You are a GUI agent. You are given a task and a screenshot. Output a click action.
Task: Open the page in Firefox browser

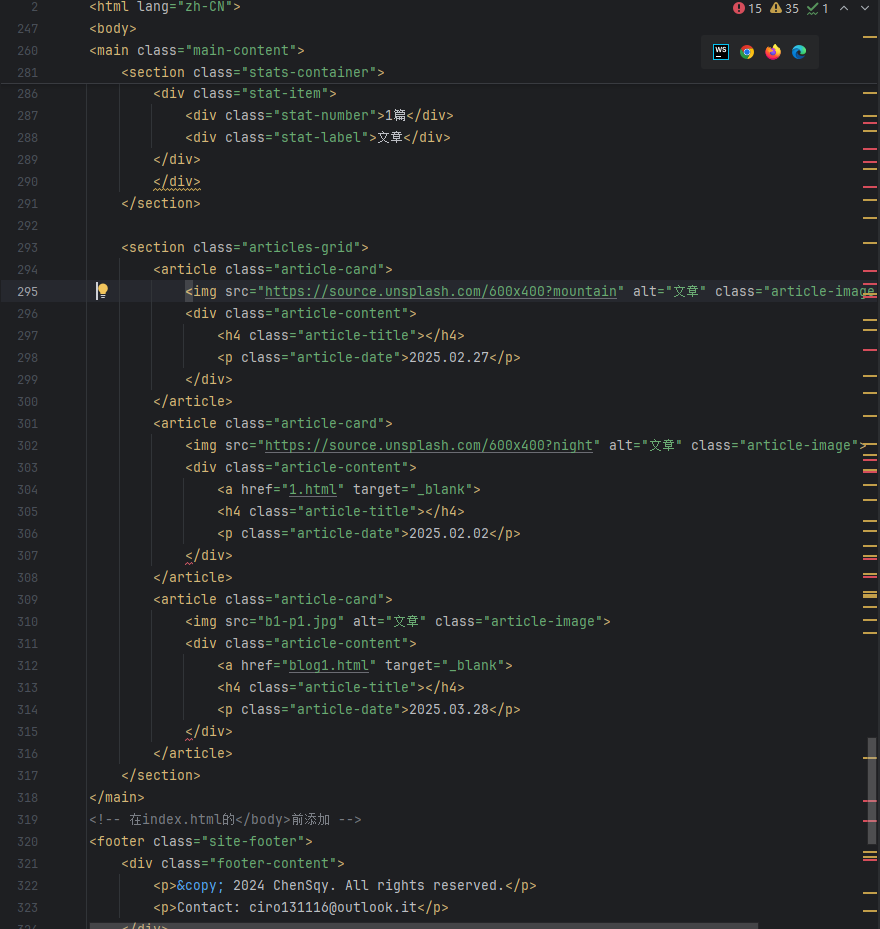pyautogui.click(x=773, y=52)
